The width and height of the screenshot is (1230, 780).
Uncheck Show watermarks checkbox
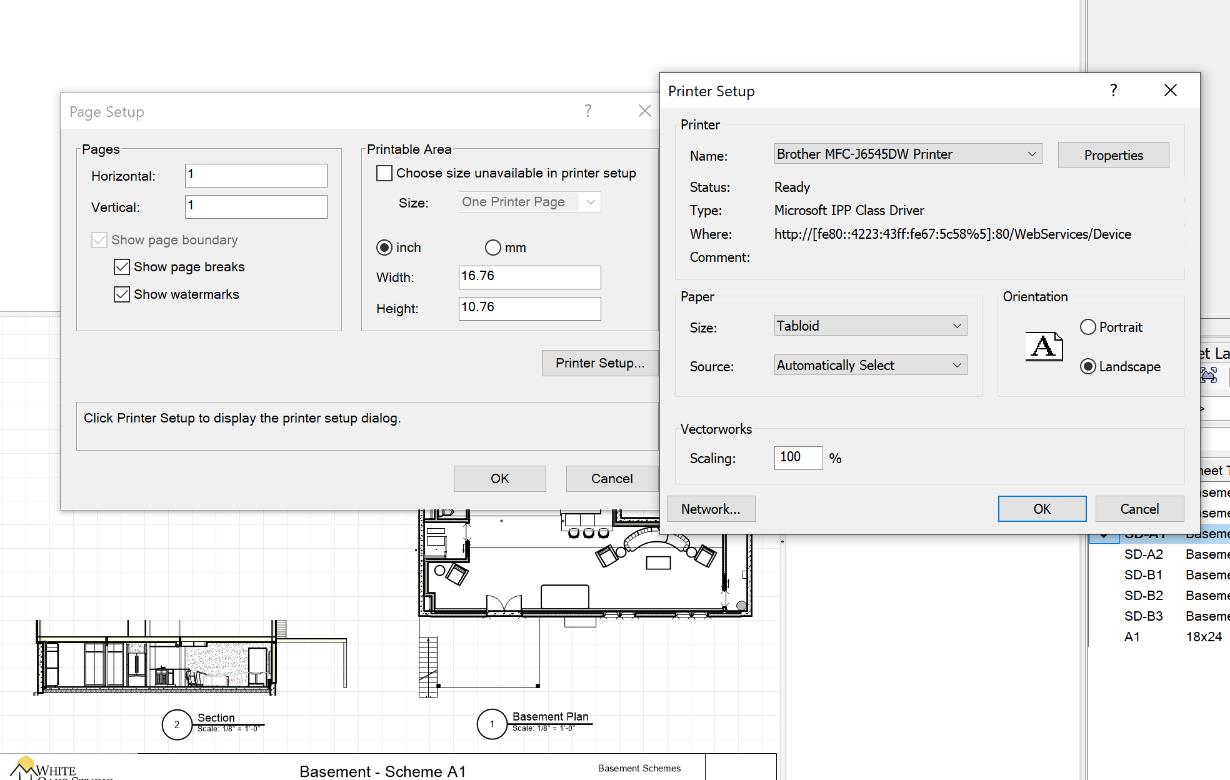[x=122, y=294]
